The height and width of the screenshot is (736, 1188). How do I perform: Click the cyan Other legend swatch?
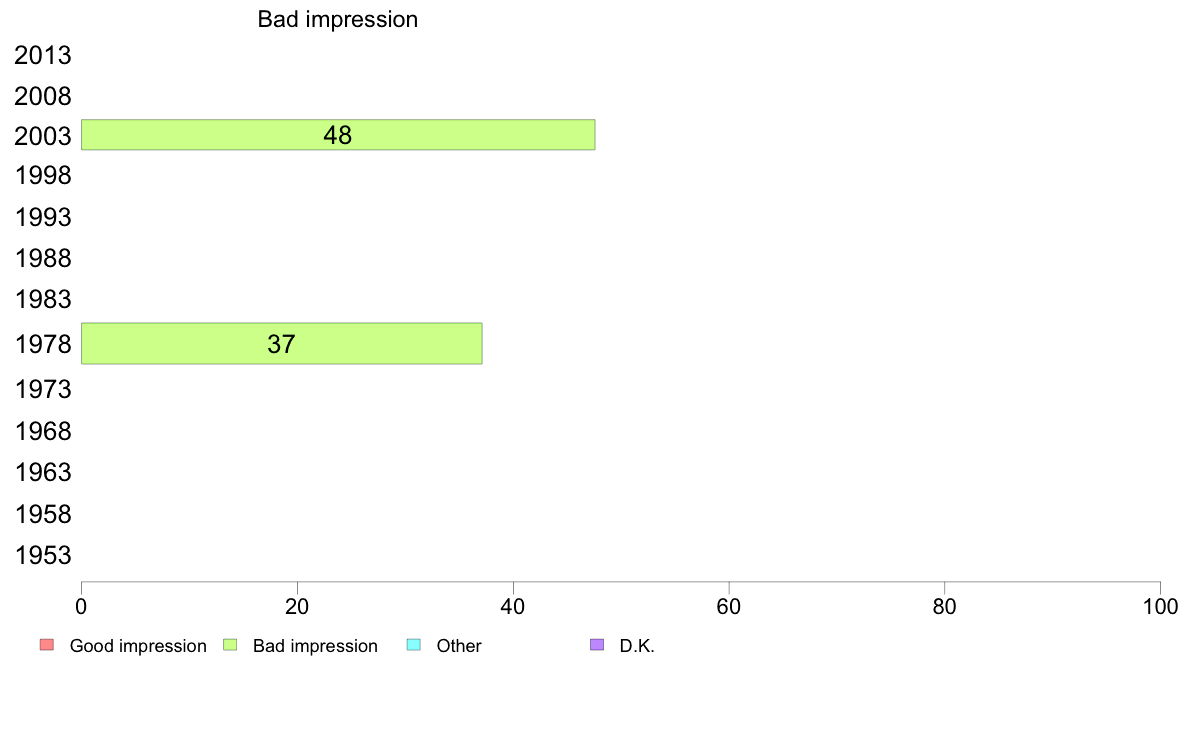413,645
